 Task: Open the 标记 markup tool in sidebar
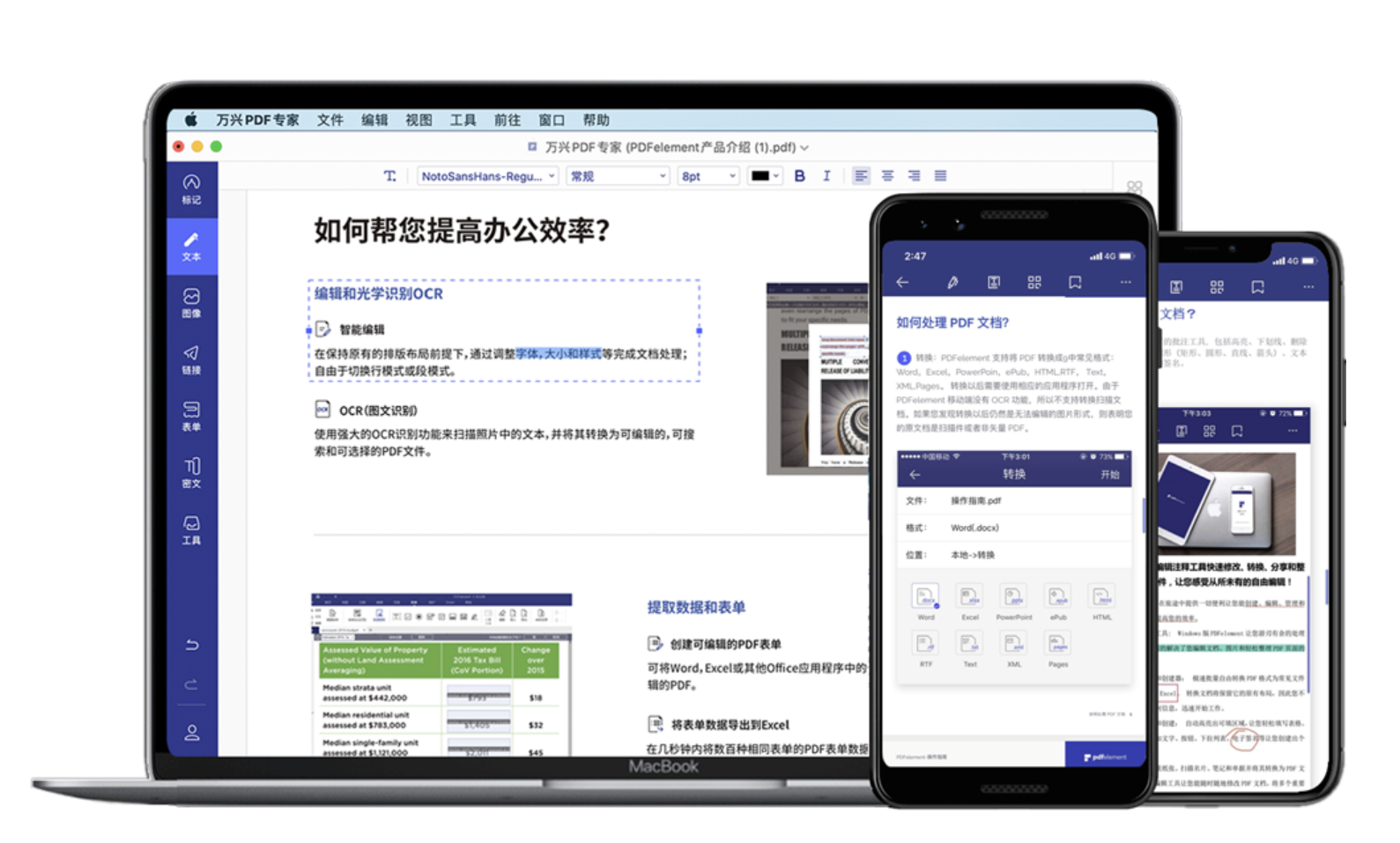(191, 189)
